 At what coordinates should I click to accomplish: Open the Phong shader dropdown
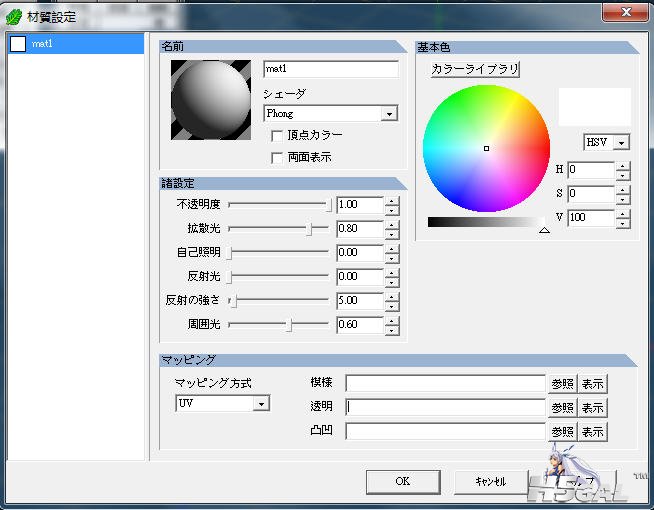tap(389, 115)
